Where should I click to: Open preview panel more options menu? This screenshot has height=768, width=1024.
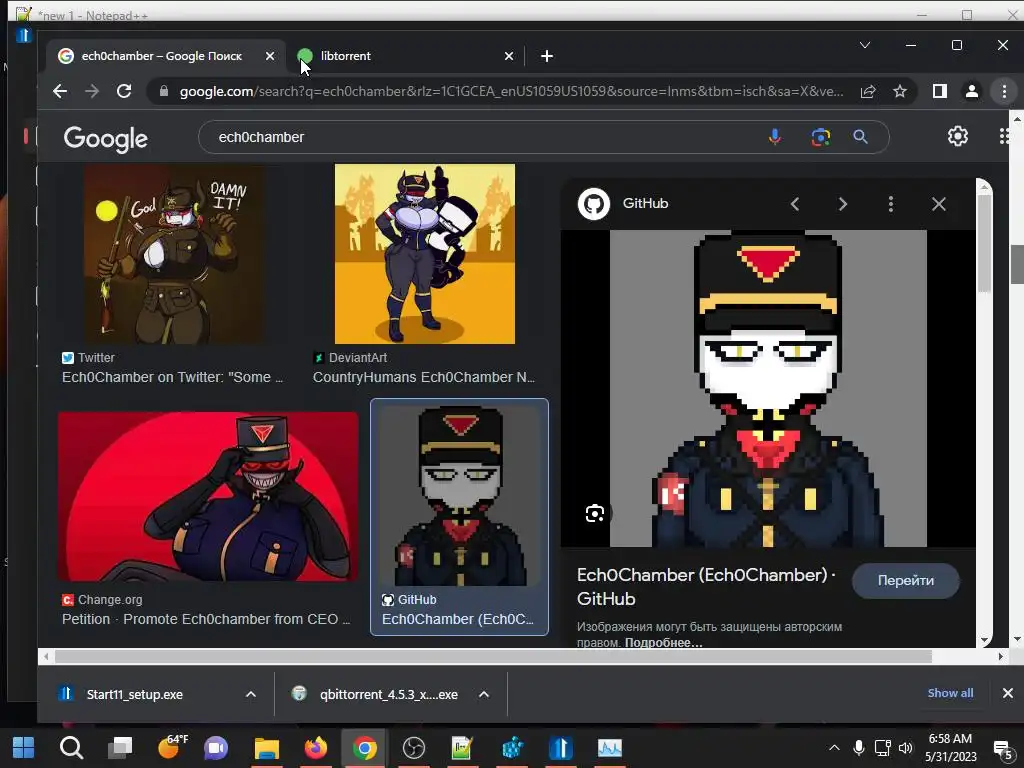[x=891, y=204]
